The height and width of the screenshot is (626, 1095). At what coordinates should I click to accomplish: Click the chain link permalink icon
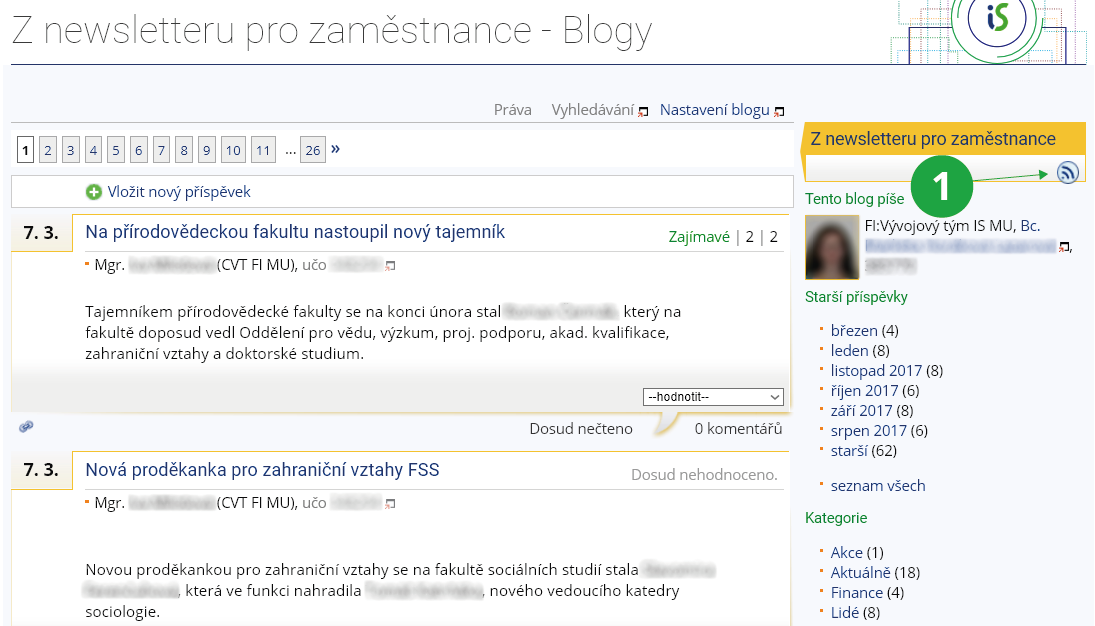[x=26, y=427]
